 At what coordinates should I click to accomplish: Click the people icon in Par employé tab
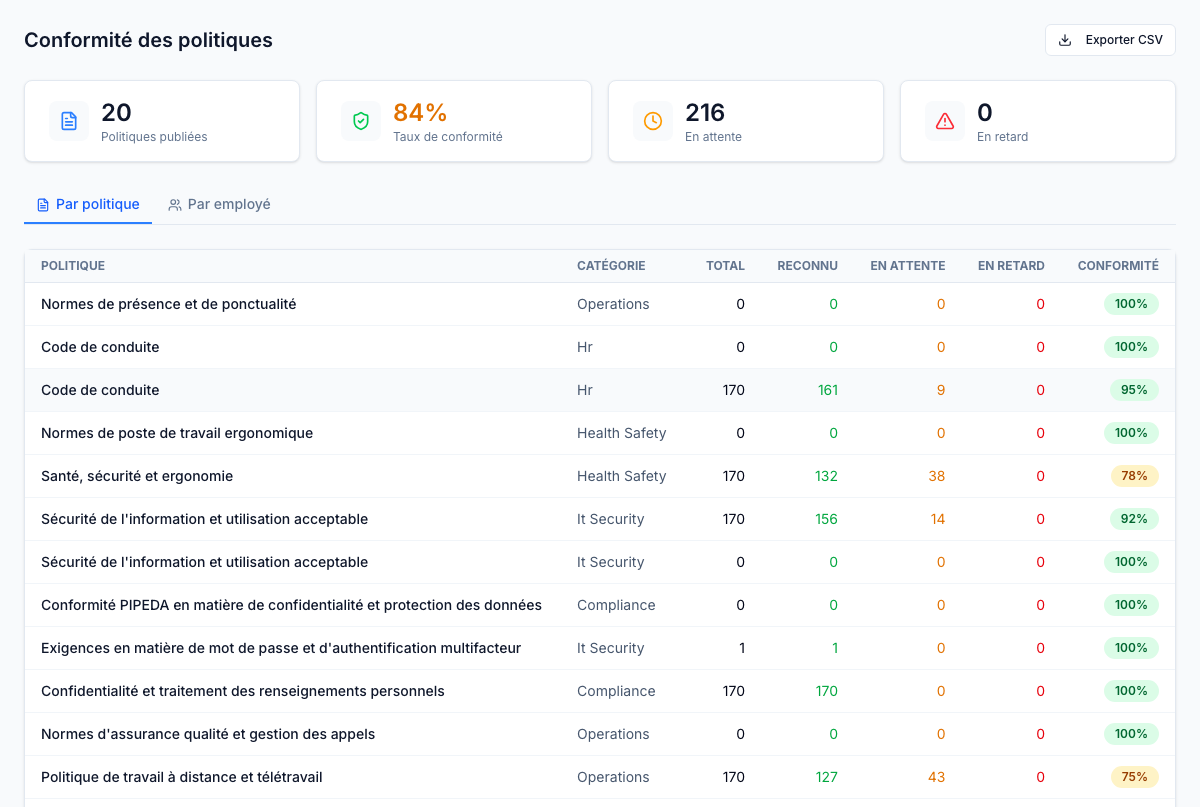click(x=175, y=205)
